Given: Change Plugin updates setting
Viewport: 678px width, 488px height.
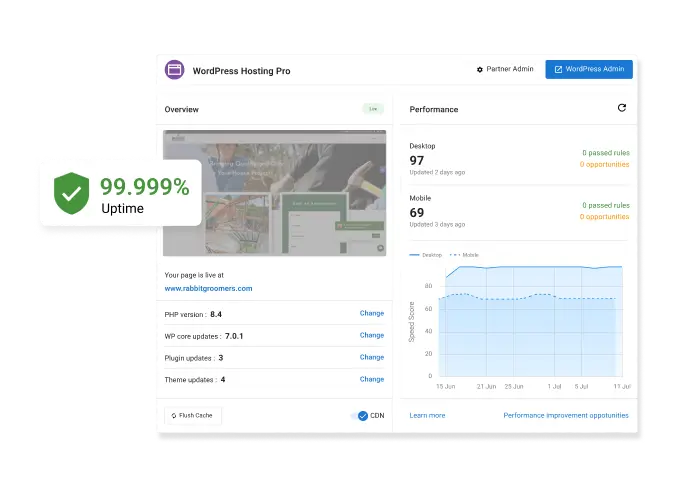Looking at the screenshot, I should pyautogui.click(x=372, y=357).
